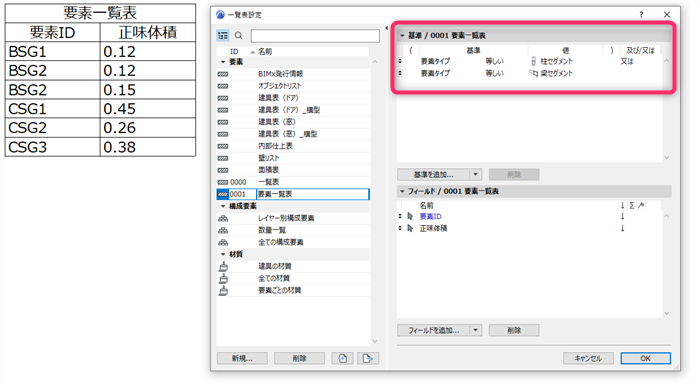
Task: Select the 全ての構成要素 item
Action: (293, 242)
